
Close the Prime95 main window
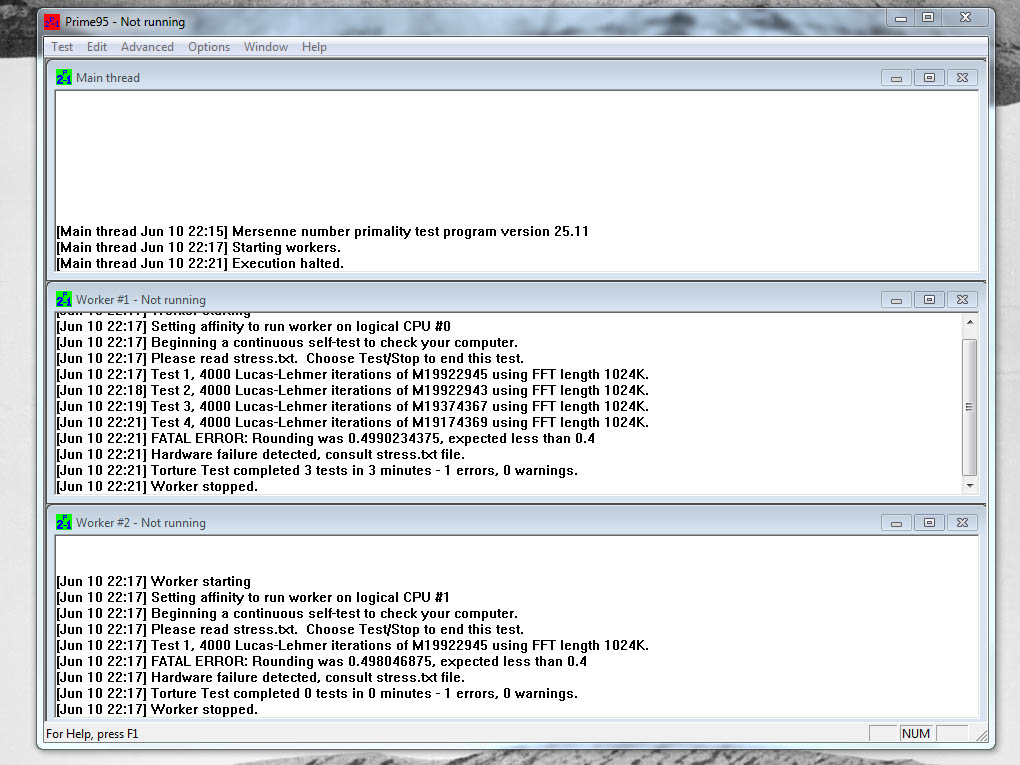966,18
